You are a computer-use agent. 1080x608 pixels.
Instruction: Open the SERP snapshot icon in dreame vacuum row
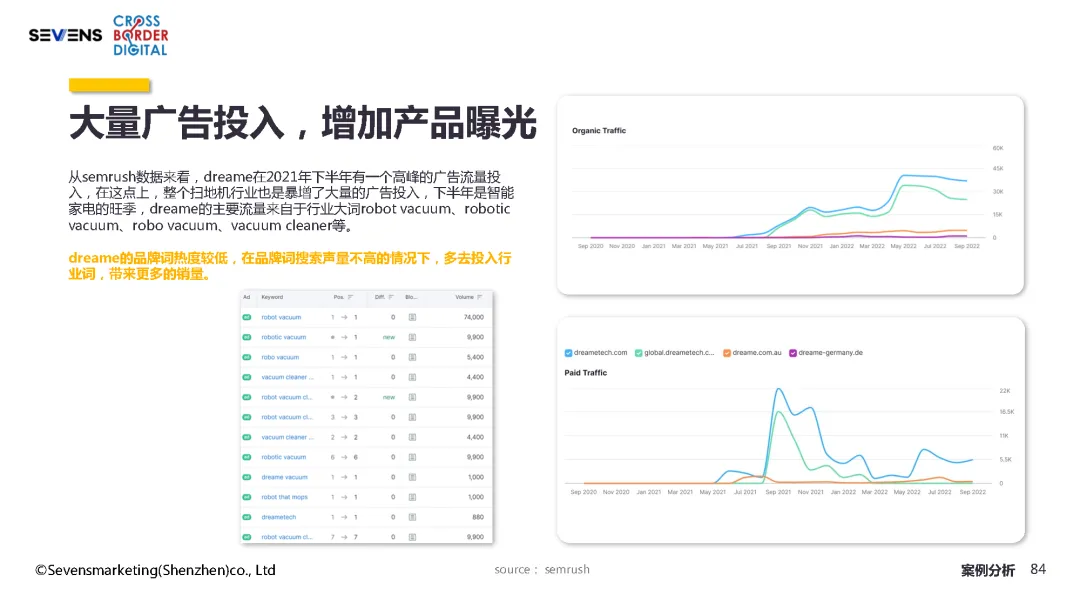(412, 477)
